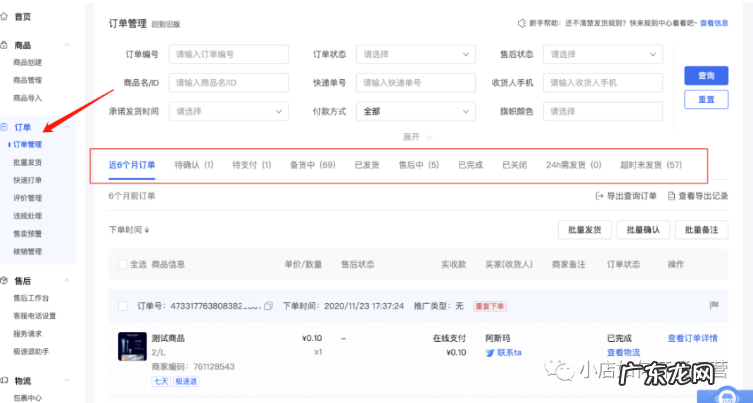Open 批量发货 in the sidebar menu

point(27,162)
